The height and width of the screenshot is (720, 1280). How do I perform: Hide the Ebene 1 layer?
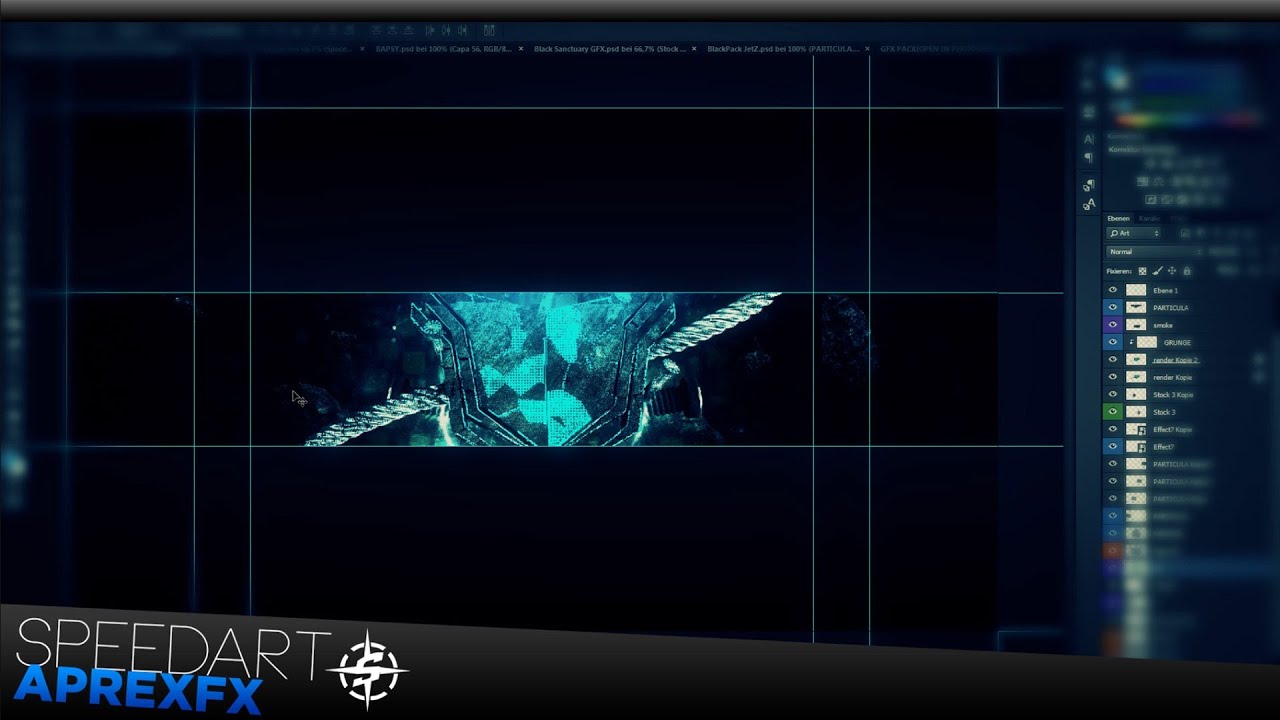point(1112,290)
